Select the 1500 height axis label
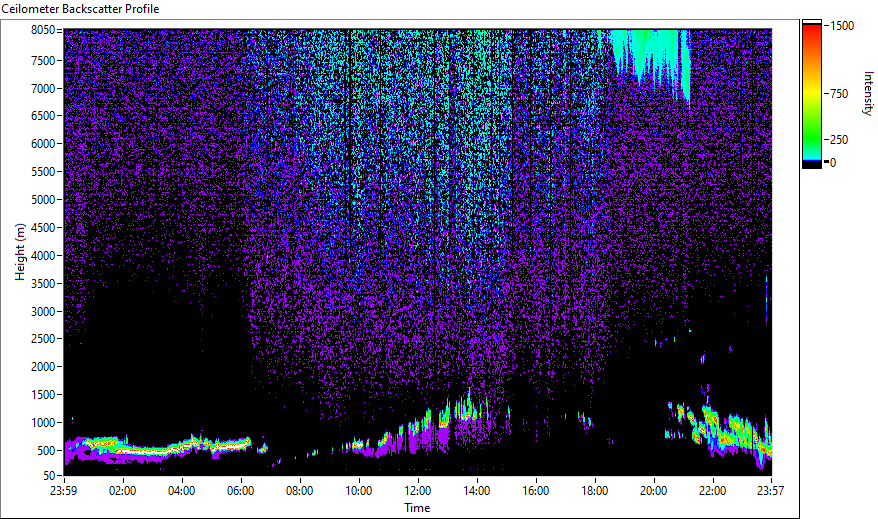The width and height of the screenshot is (878, 519). coord(43,395)
